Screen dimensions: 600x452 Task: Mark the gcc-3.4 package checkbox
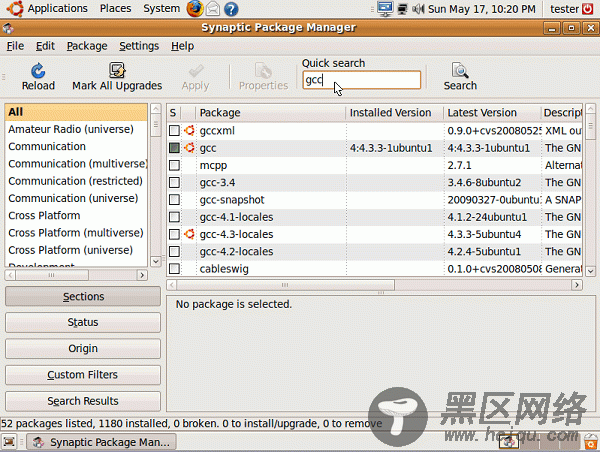(174, 182)
